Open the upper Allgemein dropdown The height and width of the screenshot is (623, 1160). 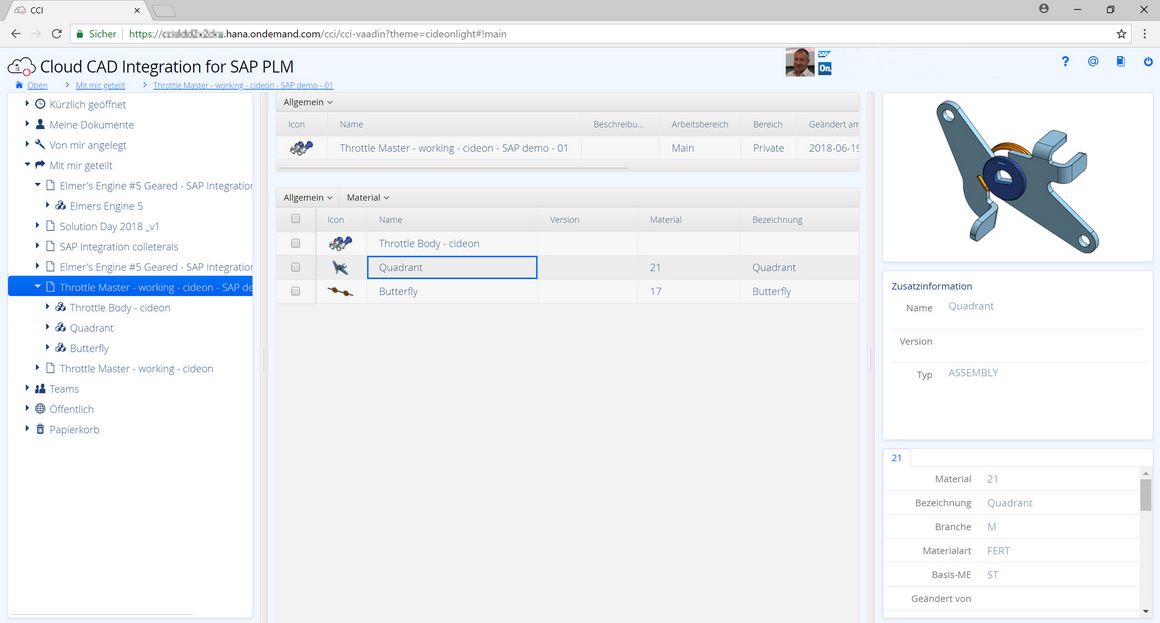308,102
